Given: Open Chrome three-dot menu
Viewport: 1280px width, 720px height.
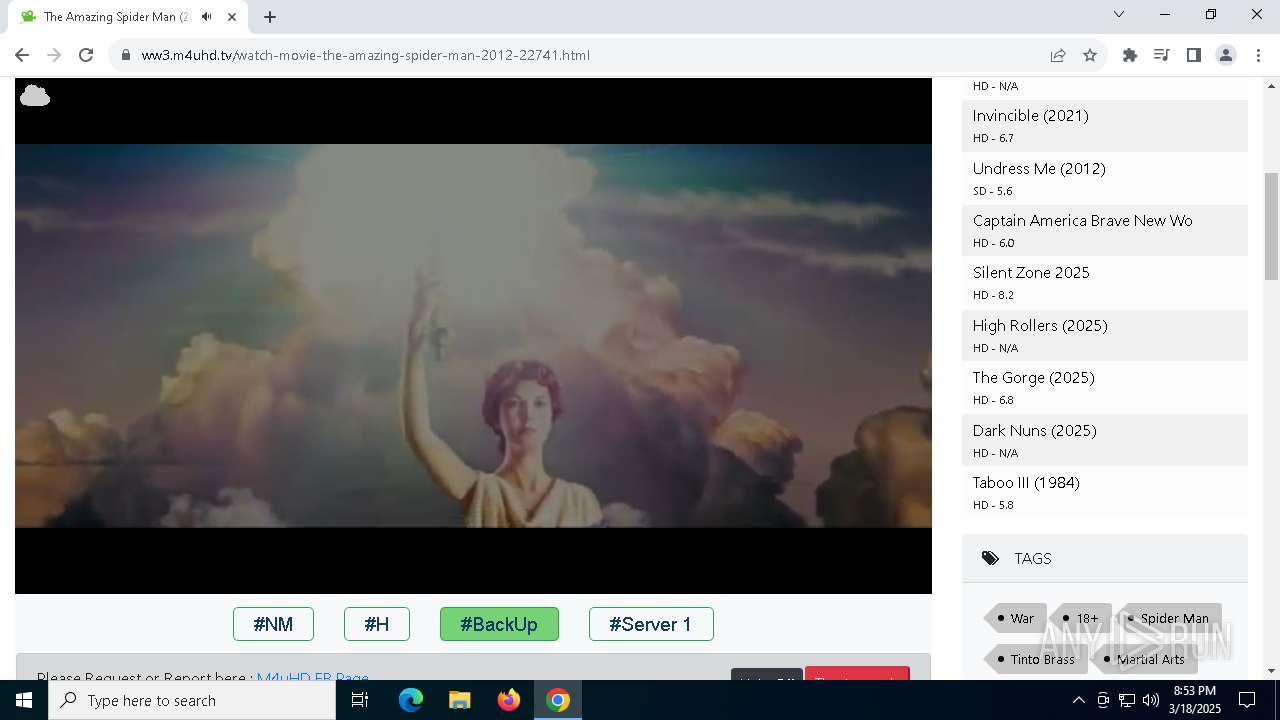Looking at the screenshot, I should point(1257,55).
